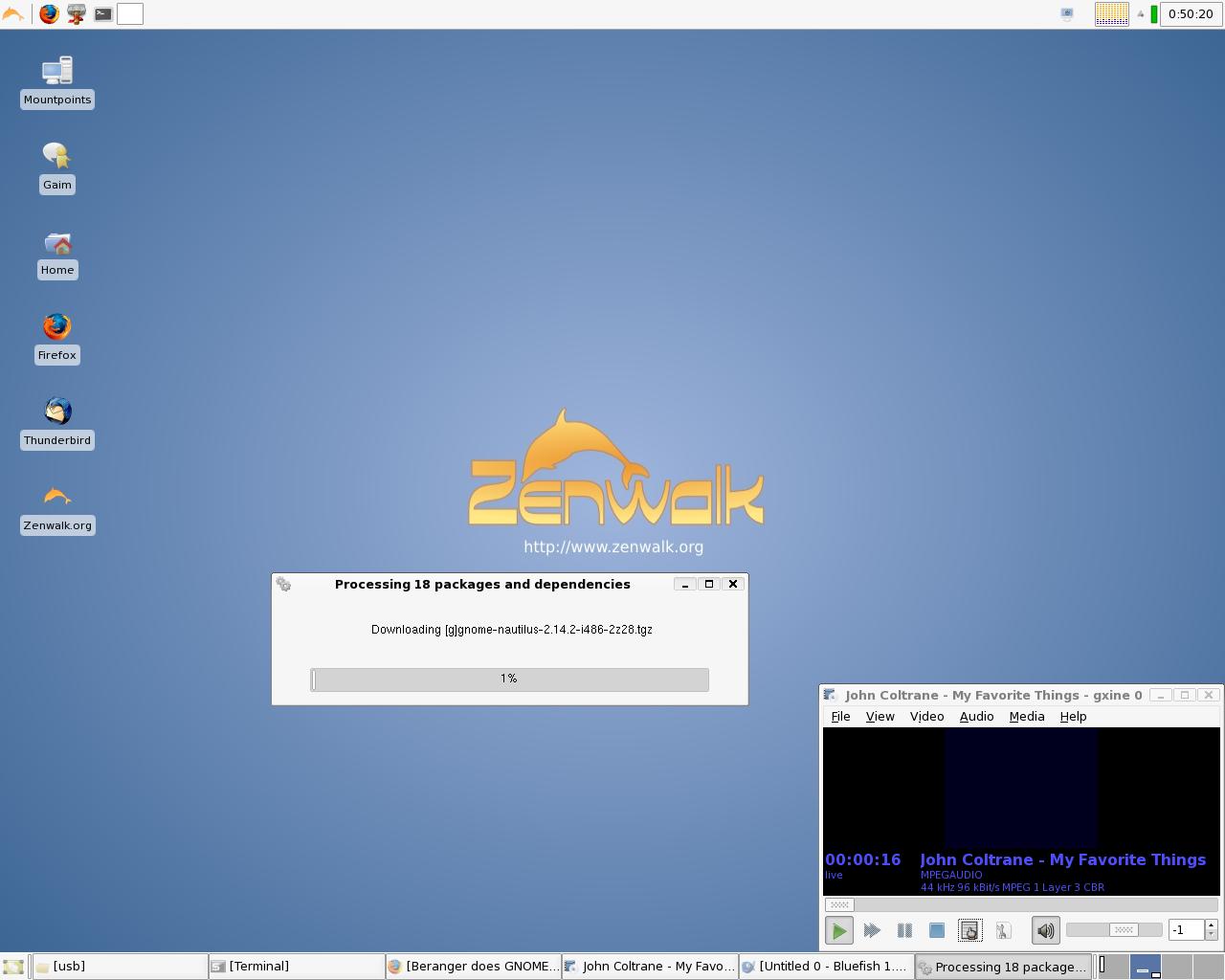Viewport: 1225px width, 980px height.
Task: Click the gxine window menu icon in title bar
Action: pos(830,695)
